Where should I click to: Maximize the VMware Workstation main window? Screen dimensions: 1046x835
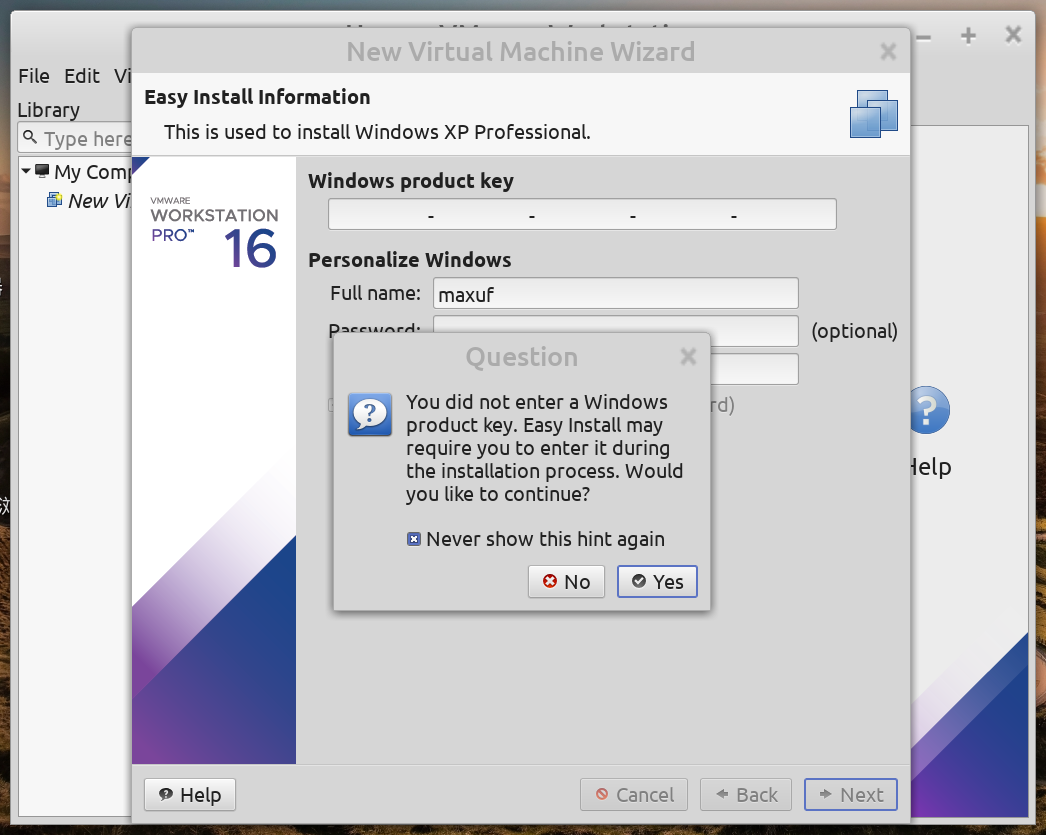pyautogui.click(x=969, y=35)
